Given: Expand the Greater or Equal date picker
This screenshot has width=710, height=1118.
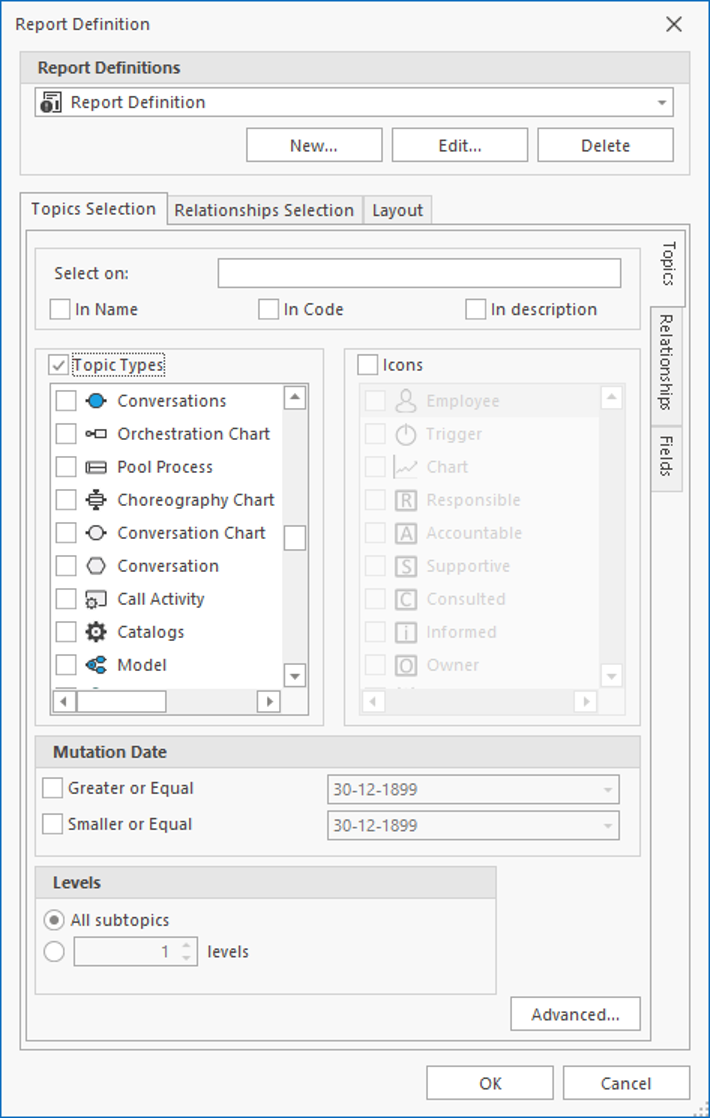Looking at the screenshot, I should [607, 789].
